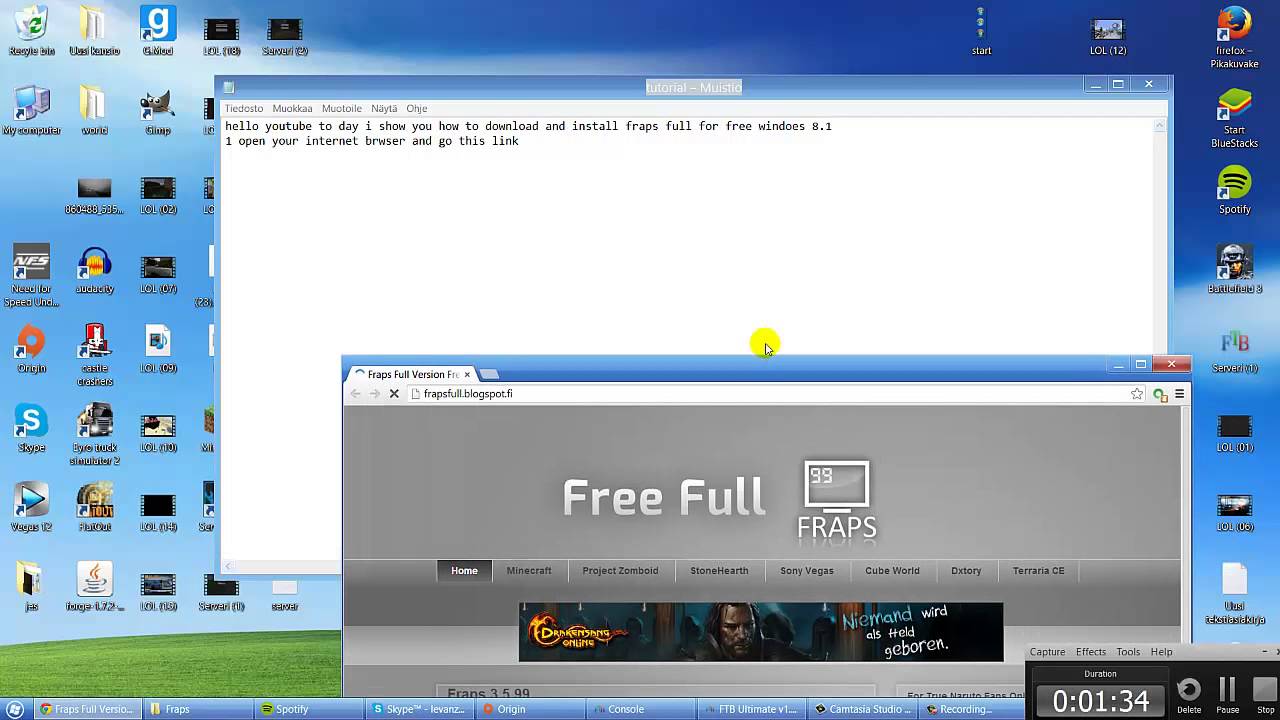Viewport: 1280px width, 720px height.
Task: Open the G.Mod desktop shortcut
Action: coord(157,30)
